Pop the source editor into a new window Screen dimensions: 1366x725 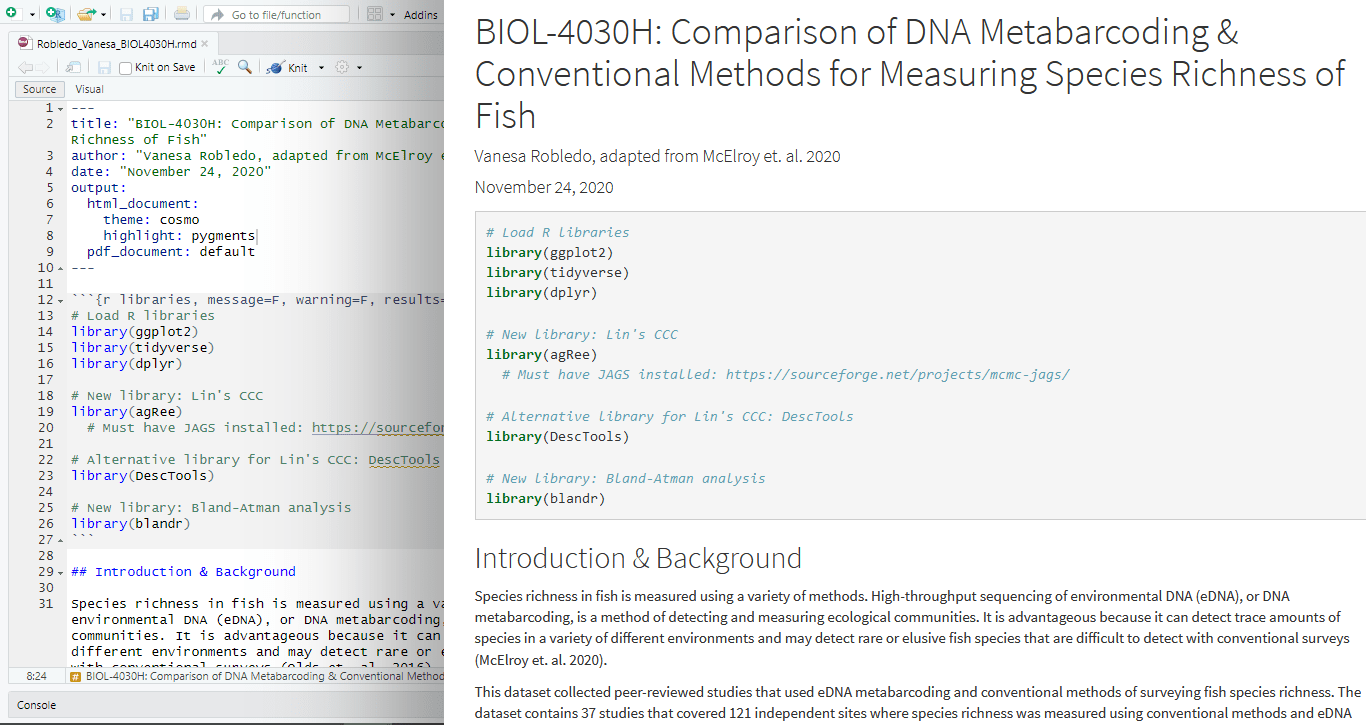point(72,67)
